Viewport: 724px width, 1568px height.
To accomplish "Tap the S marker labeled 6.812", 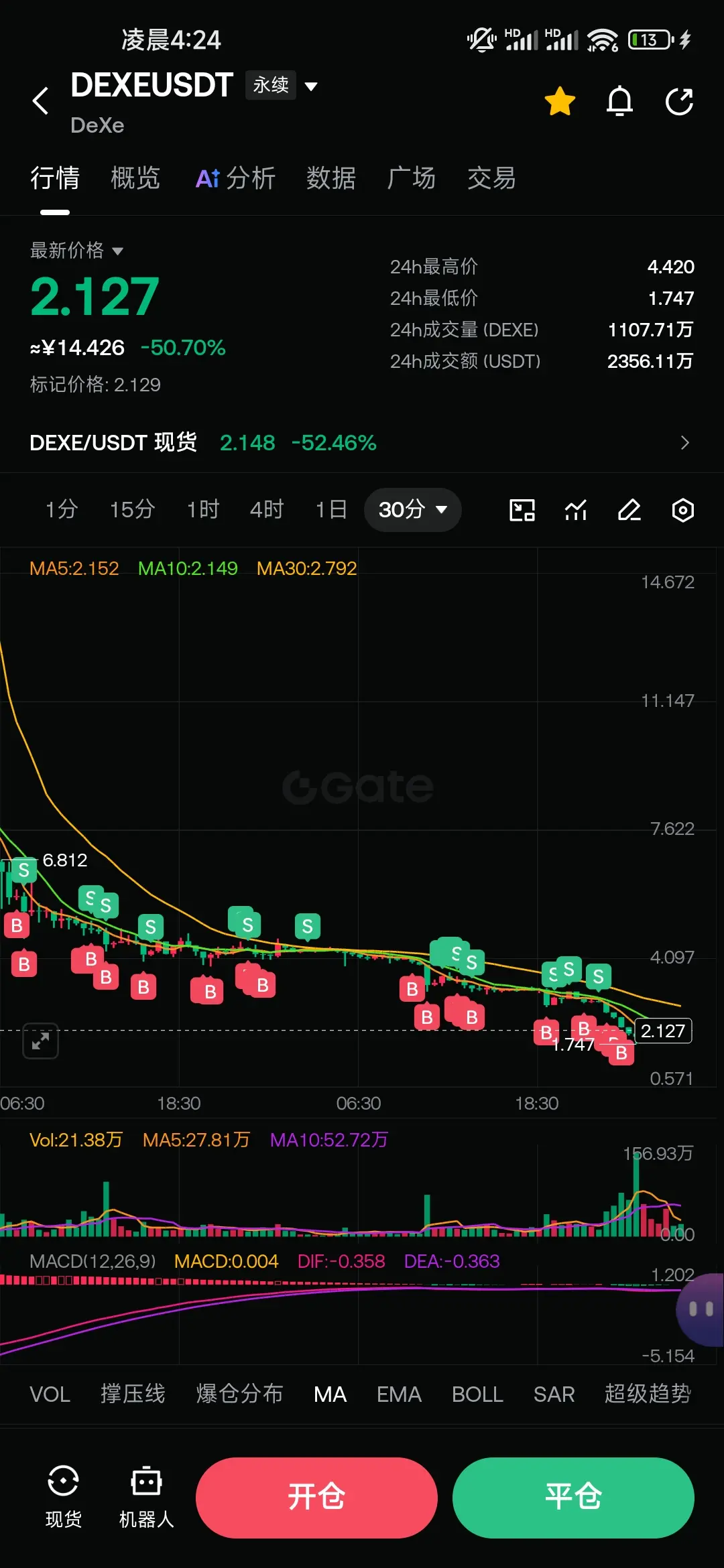I will tap(24, 870).
